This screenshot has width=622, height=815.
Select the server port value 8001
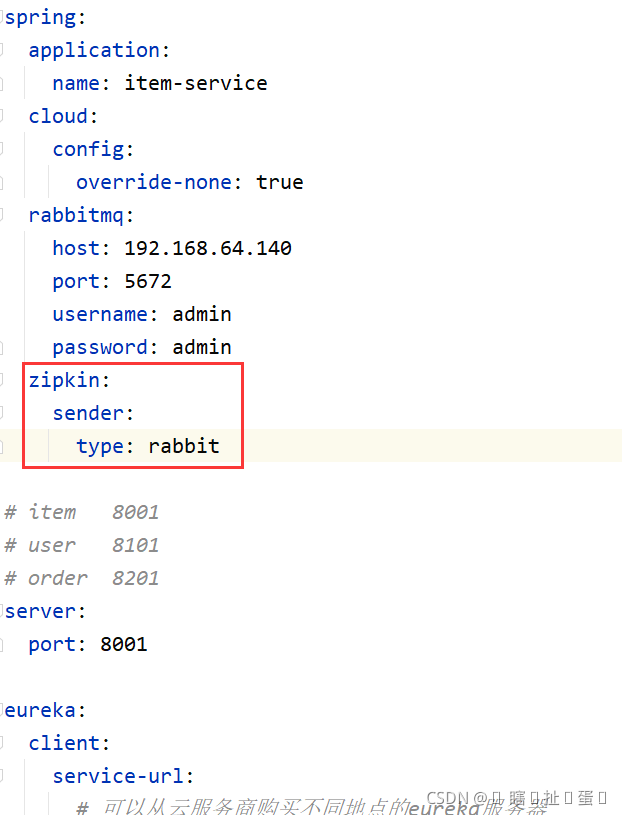pos(124,645)
